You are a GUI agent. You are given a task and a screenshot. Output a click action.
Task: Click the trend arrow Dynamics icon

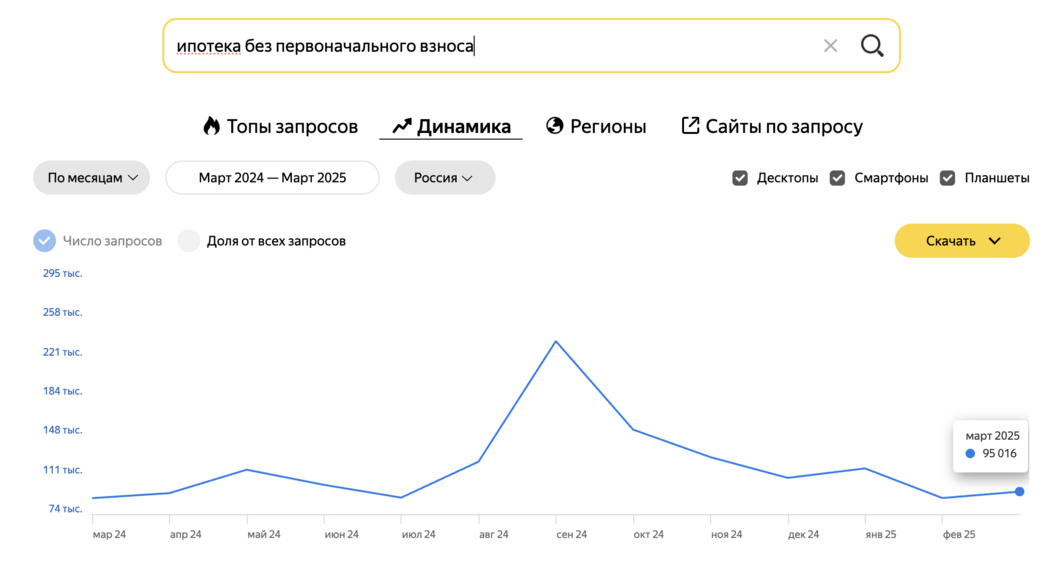pyautogui.click(x=402, y=126)
